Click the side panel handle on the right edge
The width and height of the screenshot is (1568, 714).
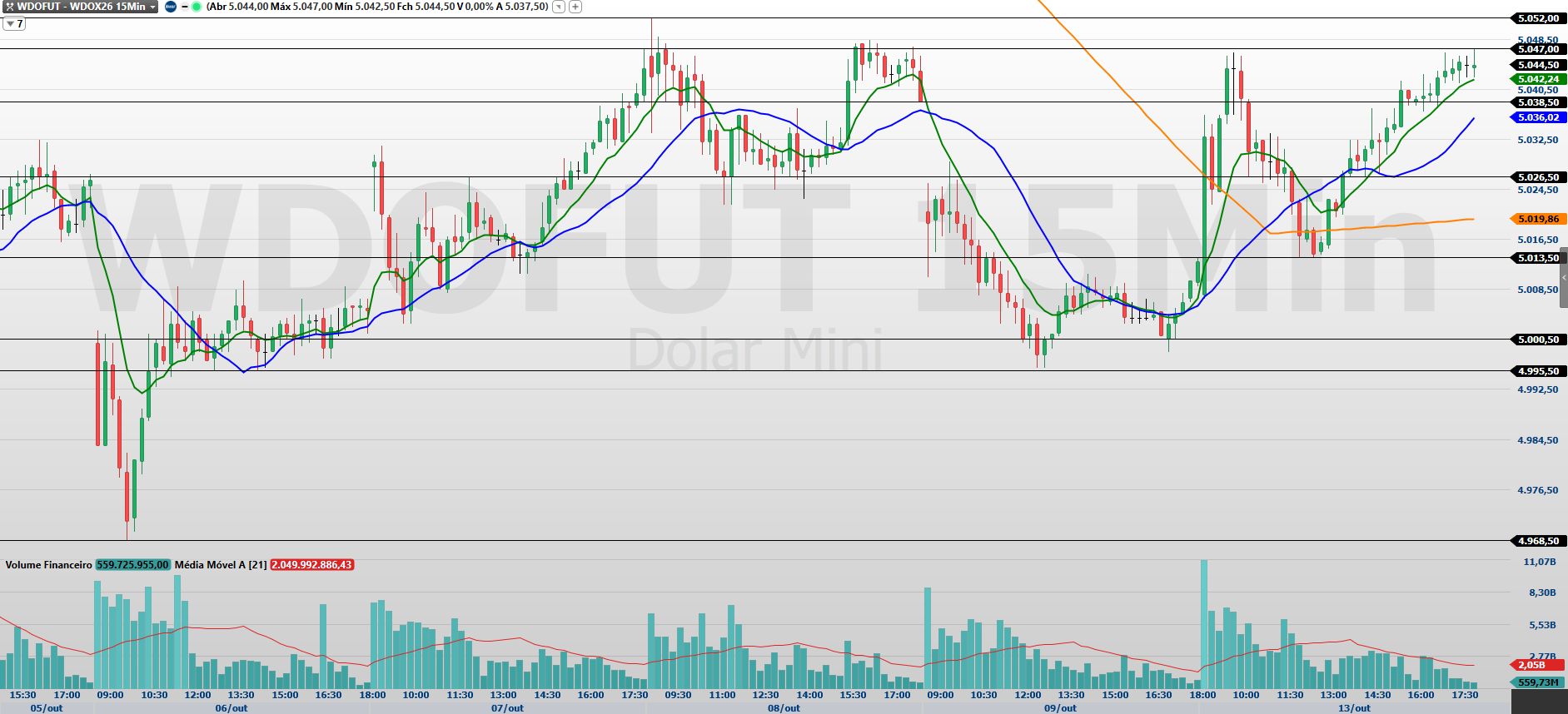(x=1564, y=278)
